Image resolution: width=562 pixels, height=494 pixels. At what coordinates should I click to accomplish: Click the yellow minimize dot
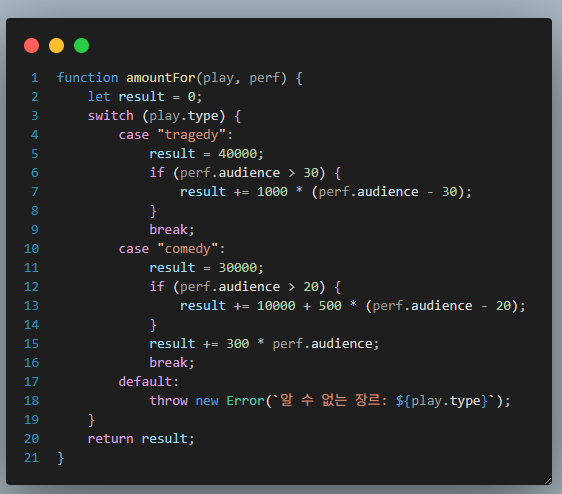click(57, 46)
